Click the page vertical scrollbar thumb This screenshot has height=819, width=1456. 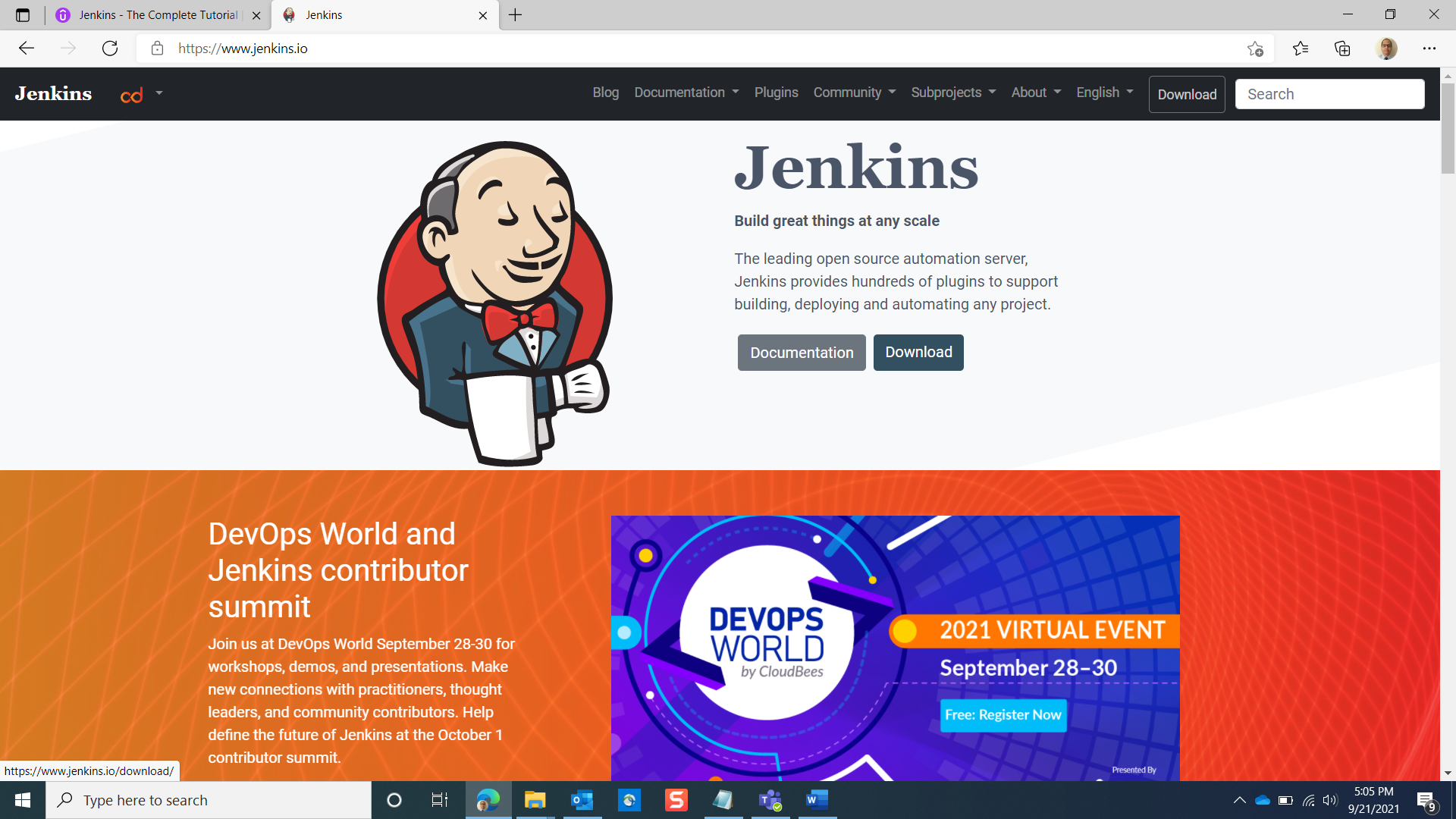1448,129
